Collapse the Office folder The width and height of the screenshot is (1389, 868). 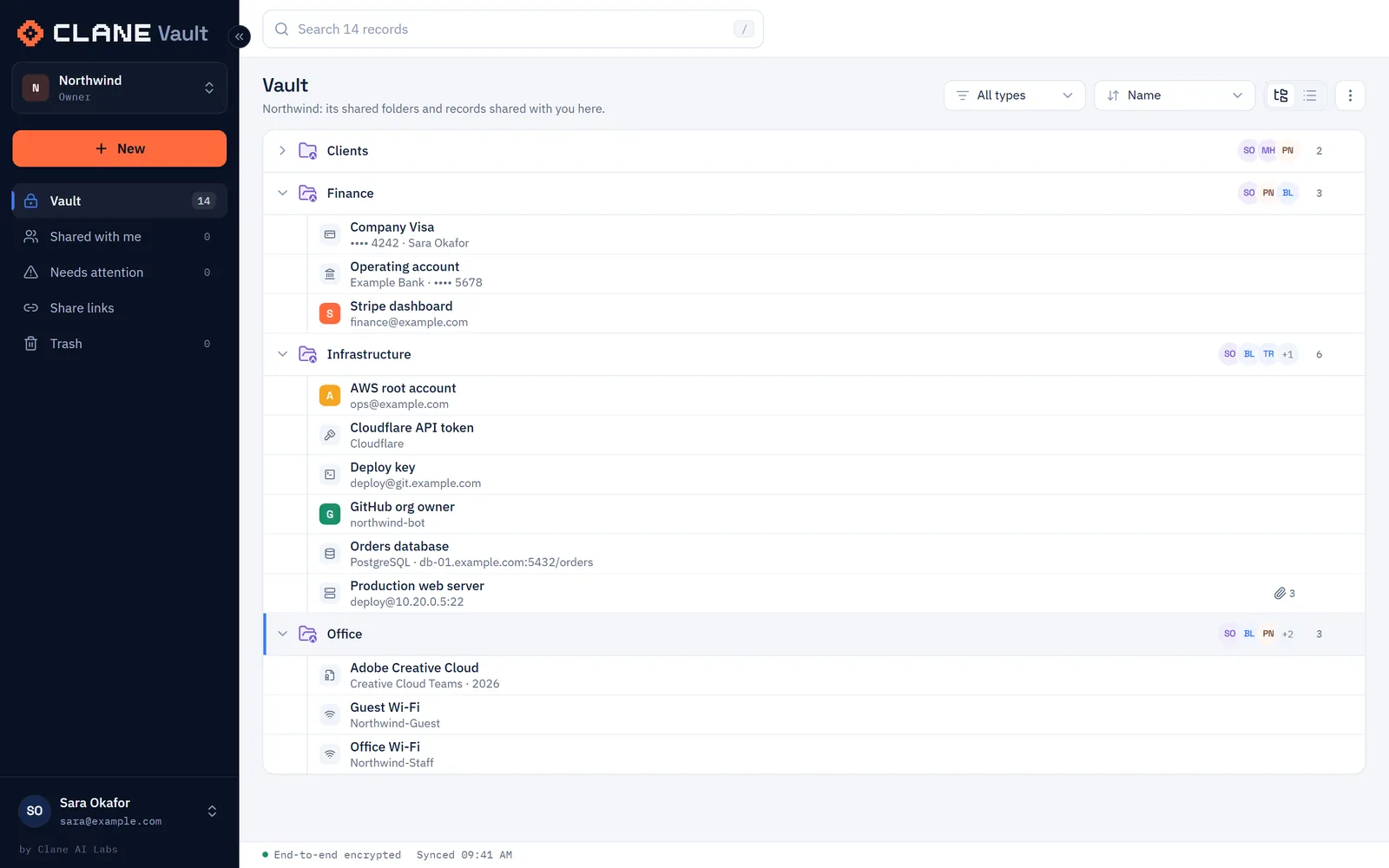coord(282,634)
